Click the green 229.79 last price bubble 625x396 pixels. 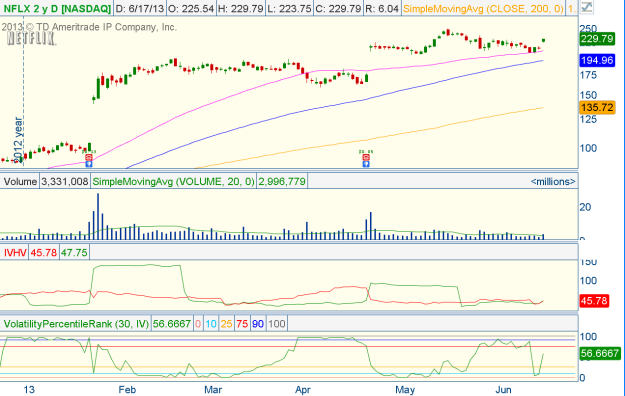click(597, 39)
